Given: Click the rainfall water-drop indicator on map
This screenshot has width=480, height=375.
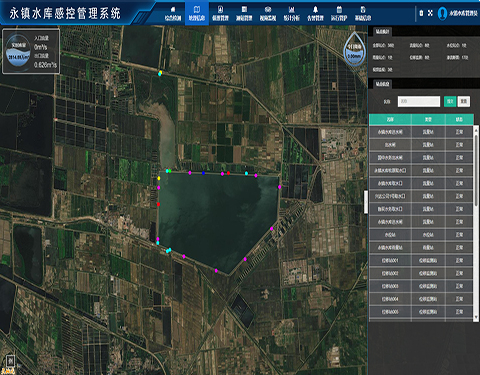Looking at the screenshot, I should tap(354, 50).
